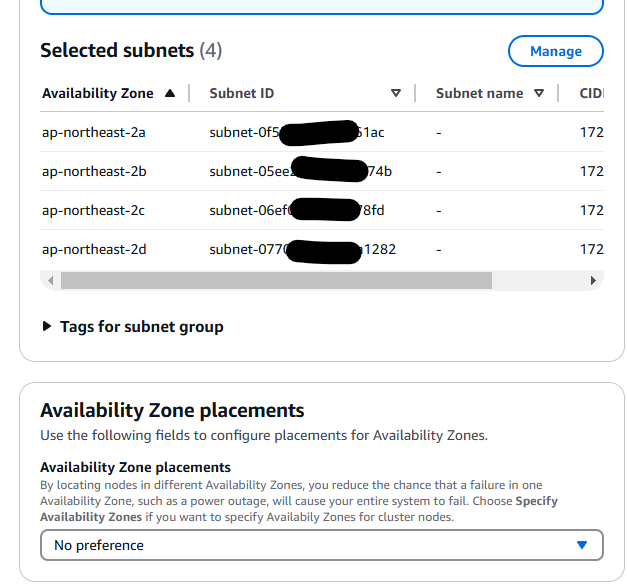Click the Manage subnets button
Image resolution: width=627 pixels, height=587 pixels.
[x=555, y=51]
